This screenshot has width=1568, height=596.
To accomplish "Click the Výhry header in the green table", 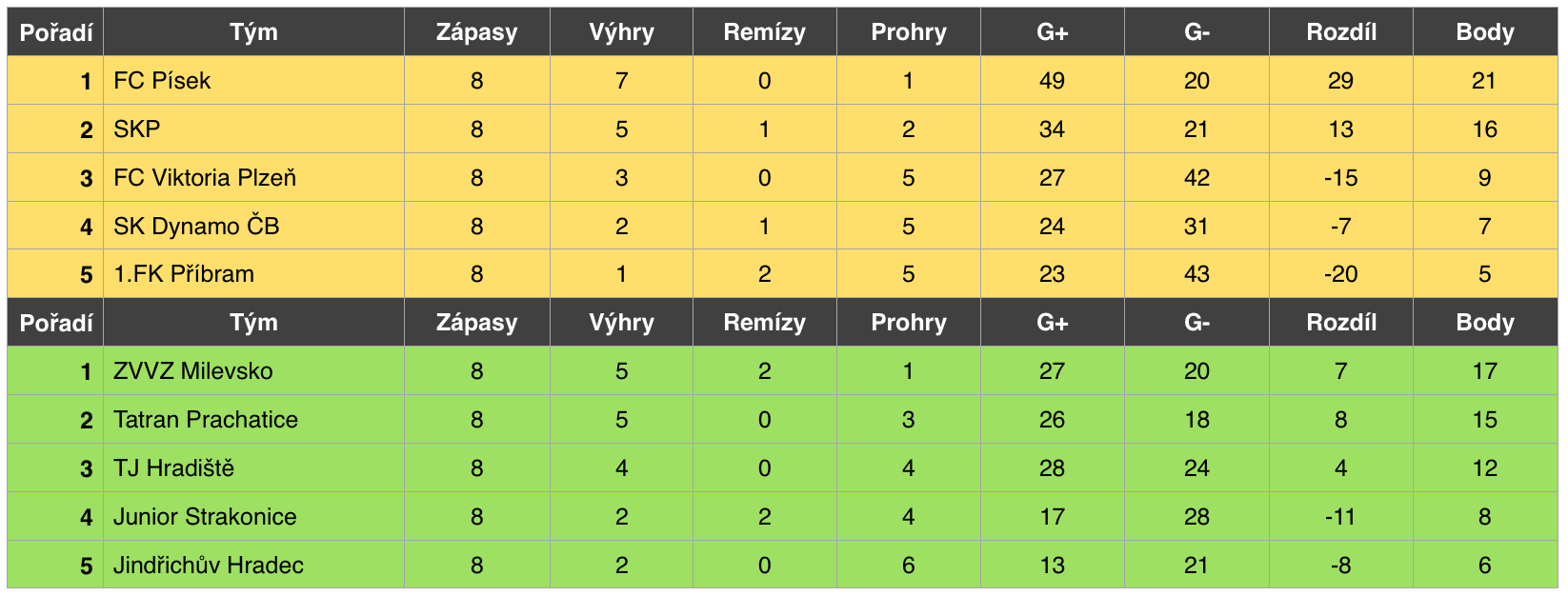I will [x=621, y=323].
